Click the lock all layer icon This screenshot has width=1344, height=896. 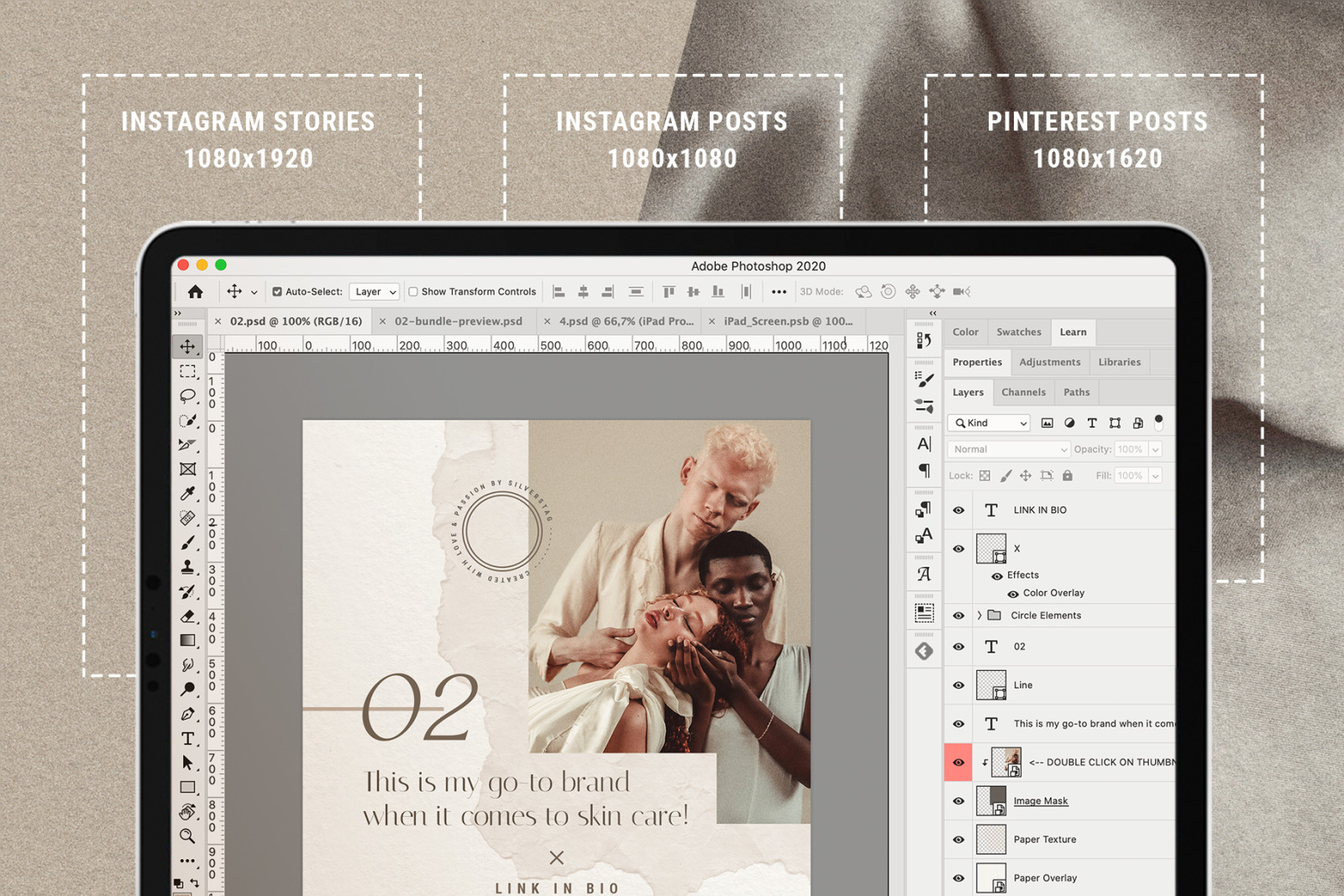pyautogui.click(x=1067, y=475)
